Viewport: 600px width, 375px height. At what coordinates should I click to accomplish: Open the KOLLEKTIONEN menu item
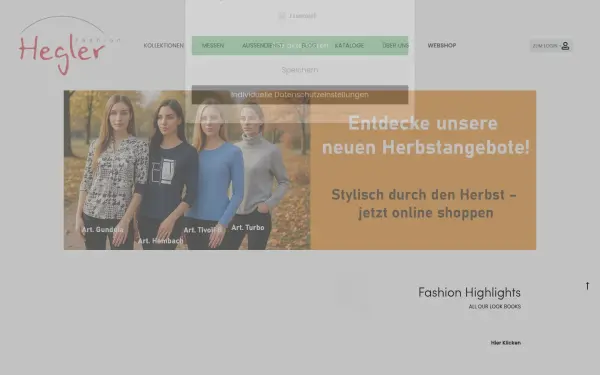(x=163, y=46)
